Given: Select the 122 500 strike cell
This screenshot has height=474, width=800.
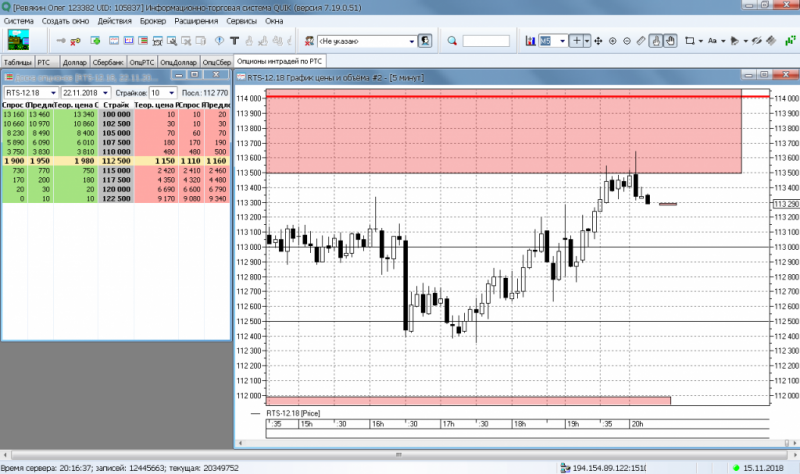Looking at the screenshot, I should click(x=116, y=198).
